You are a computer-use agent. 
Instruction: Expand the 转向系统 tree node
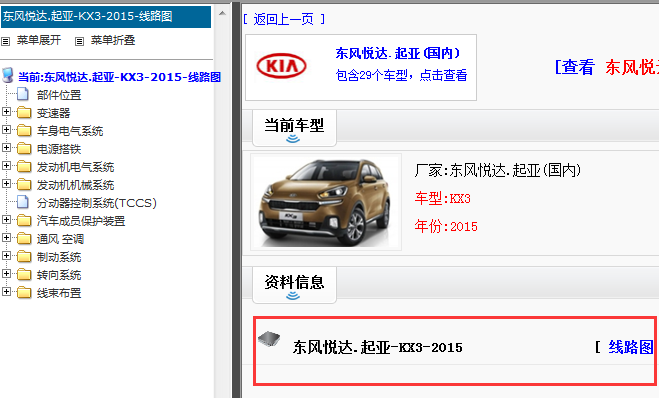coord(6,274)
